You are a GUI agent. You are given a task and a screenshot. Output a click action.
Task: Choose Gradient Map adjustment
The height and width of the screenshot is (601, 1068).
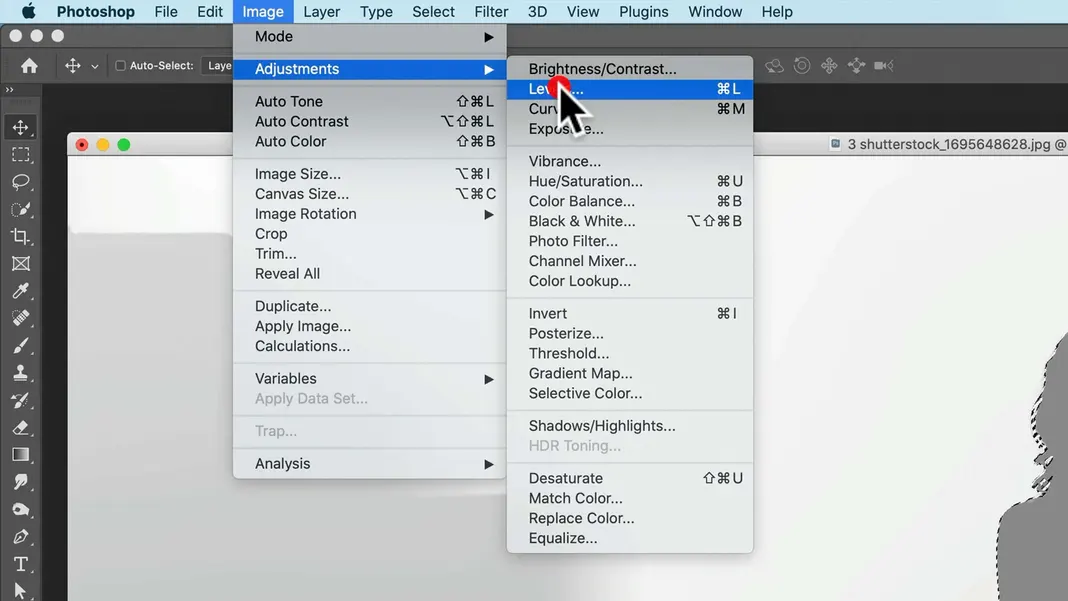pyautogui.click(x=630, y=373)
